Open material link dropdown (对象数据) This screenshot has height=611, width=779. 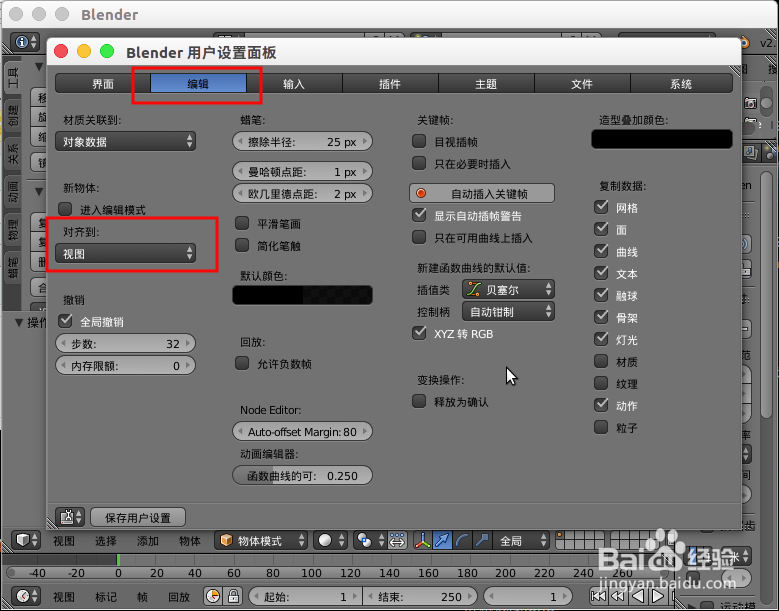(x=126, y=142)
